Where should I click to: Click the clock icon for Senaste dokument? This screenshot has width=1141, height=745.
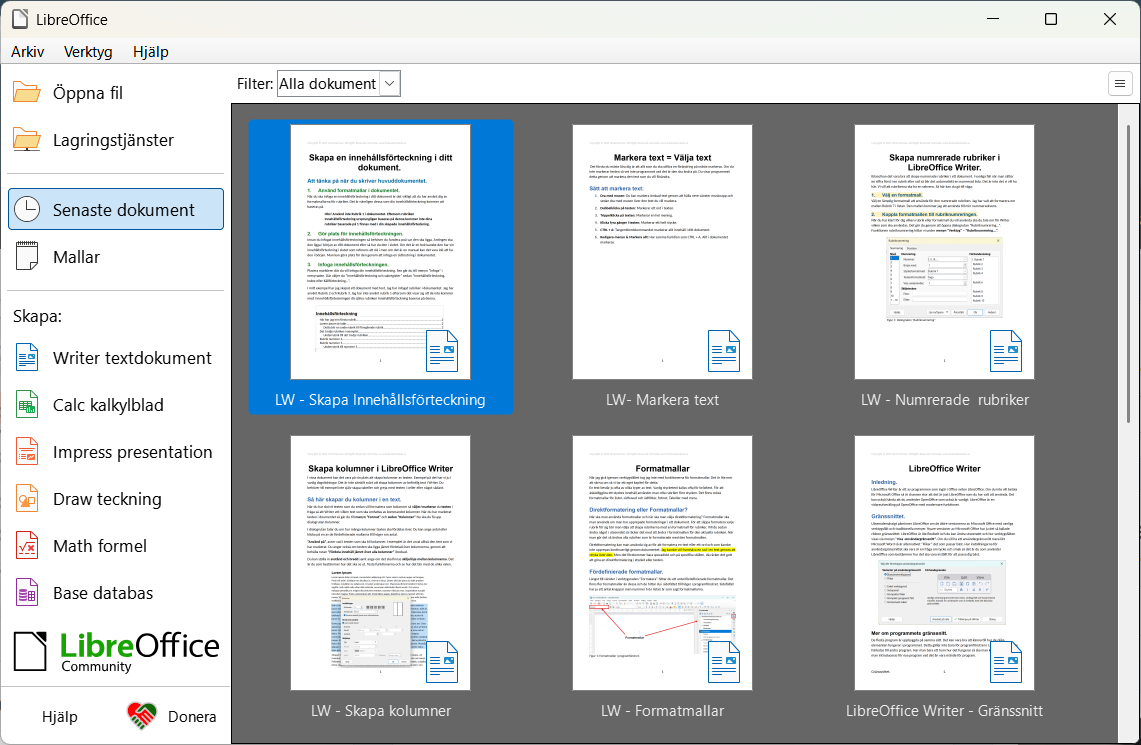[x=27, y=210]
